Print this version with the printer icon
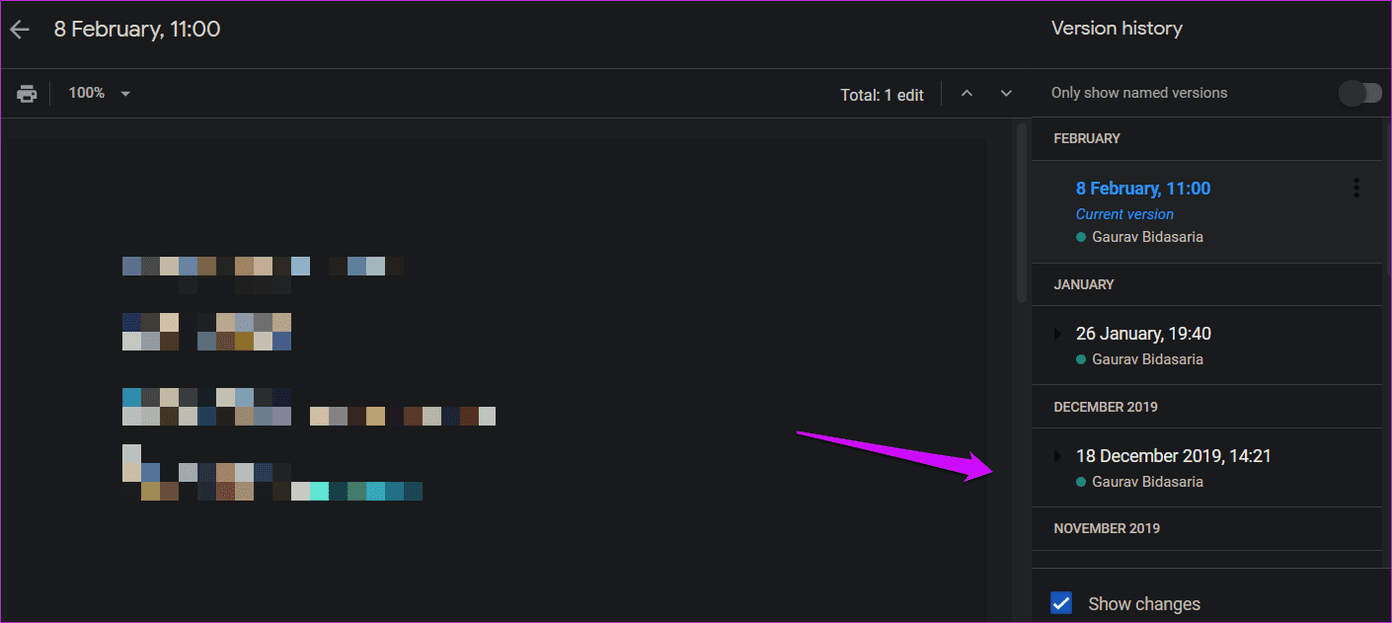Screen dimensions: 1392x623 click(x=27, y=94)
